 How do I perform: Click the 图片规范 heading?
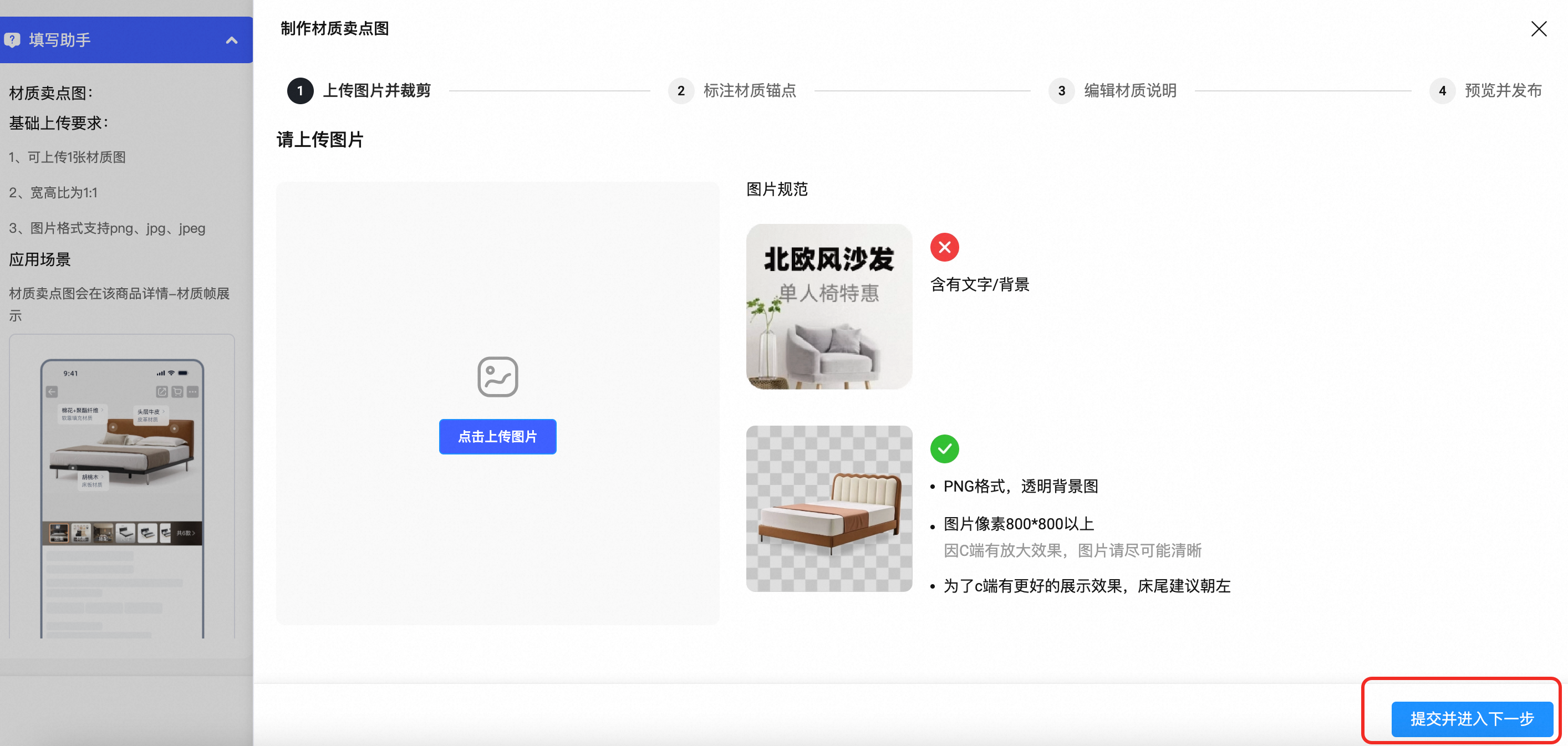[x=777, y=189]
